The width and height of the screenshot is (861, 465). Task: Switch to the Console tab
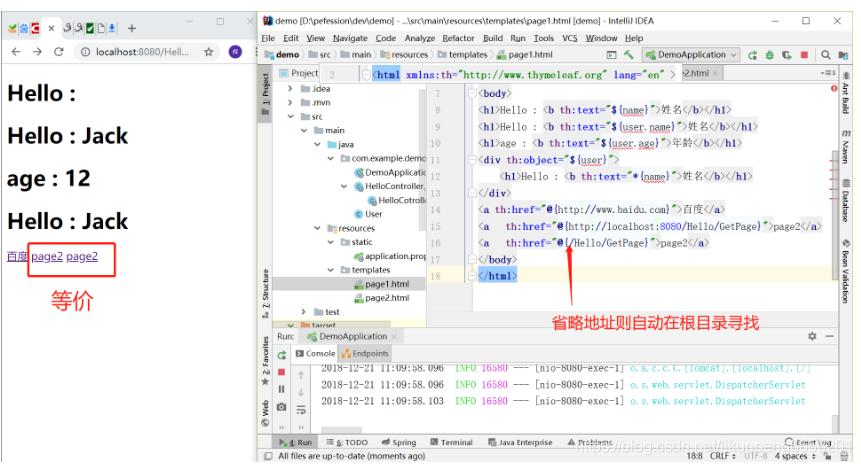[315, 354]
